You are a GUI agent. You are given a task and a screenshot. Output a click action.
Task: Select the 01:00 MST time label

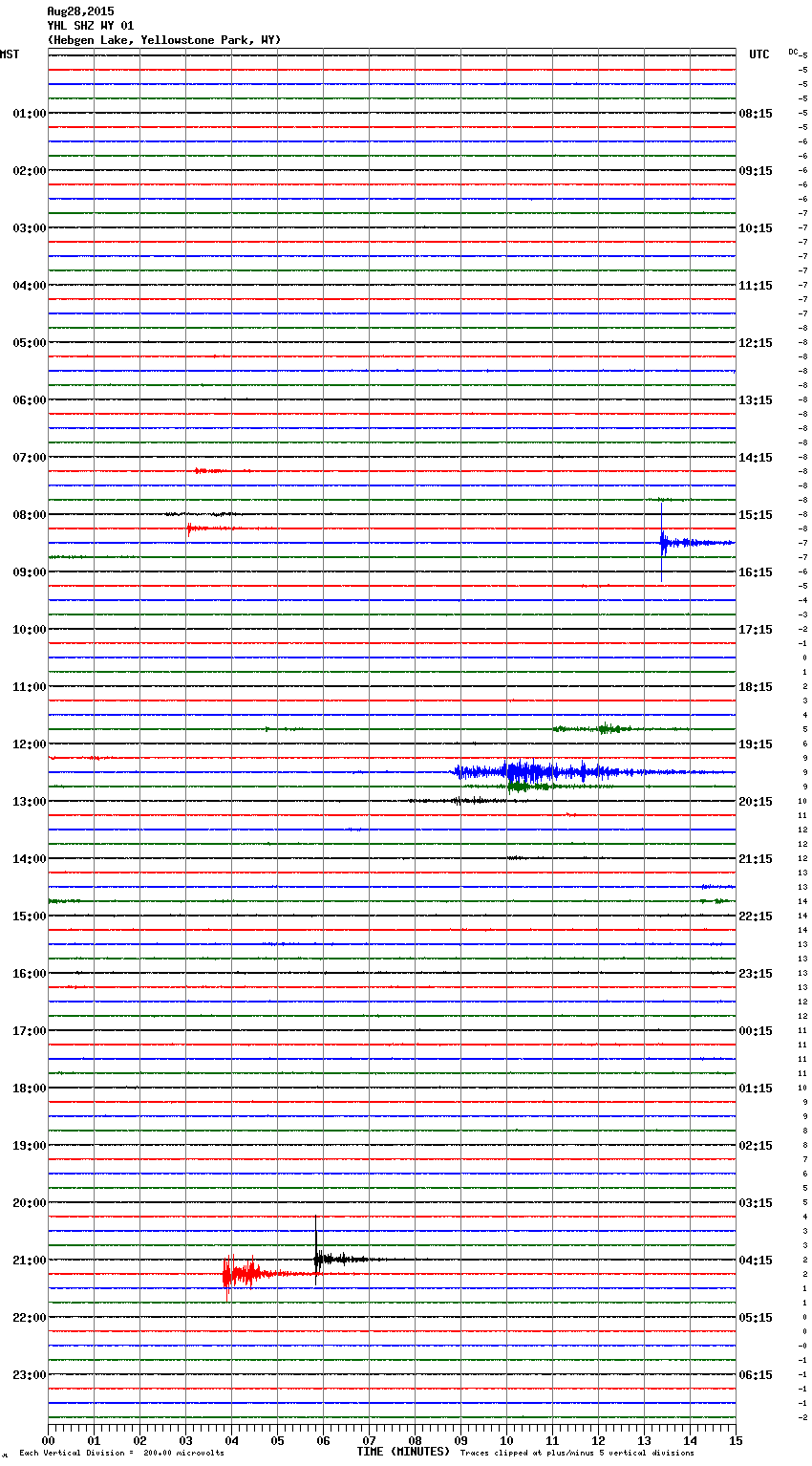pyautogui.click(x=29, y=114)
